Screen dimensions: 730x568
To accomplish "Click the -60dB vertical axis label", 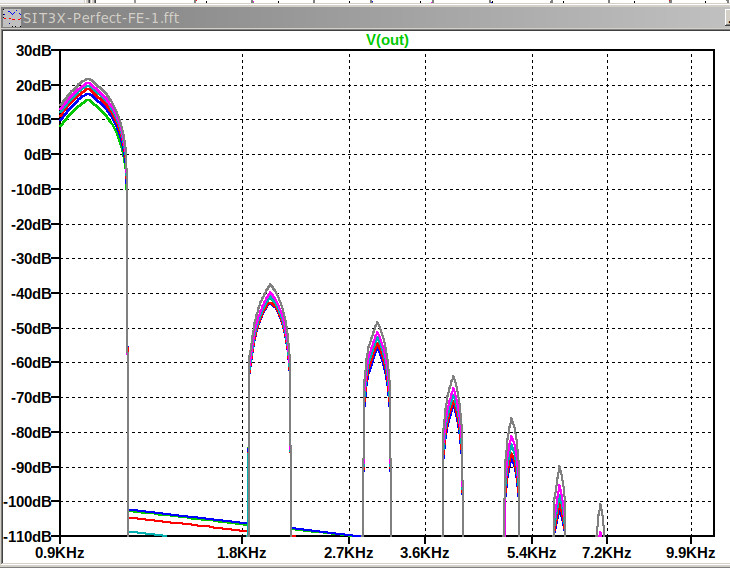I will point(31,362).
